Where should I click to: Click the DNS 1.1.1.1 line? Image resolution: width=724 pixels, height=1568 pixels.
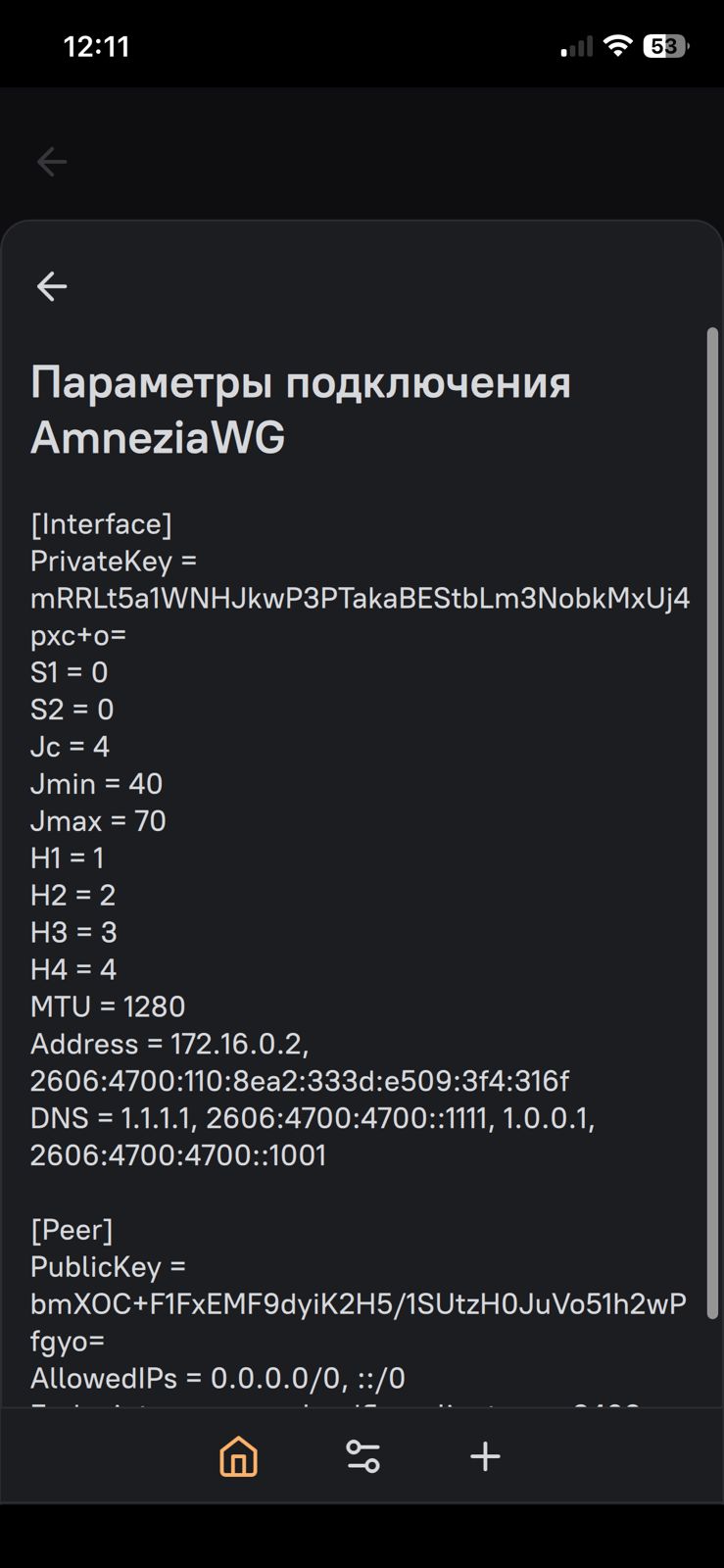(313, 1118)
